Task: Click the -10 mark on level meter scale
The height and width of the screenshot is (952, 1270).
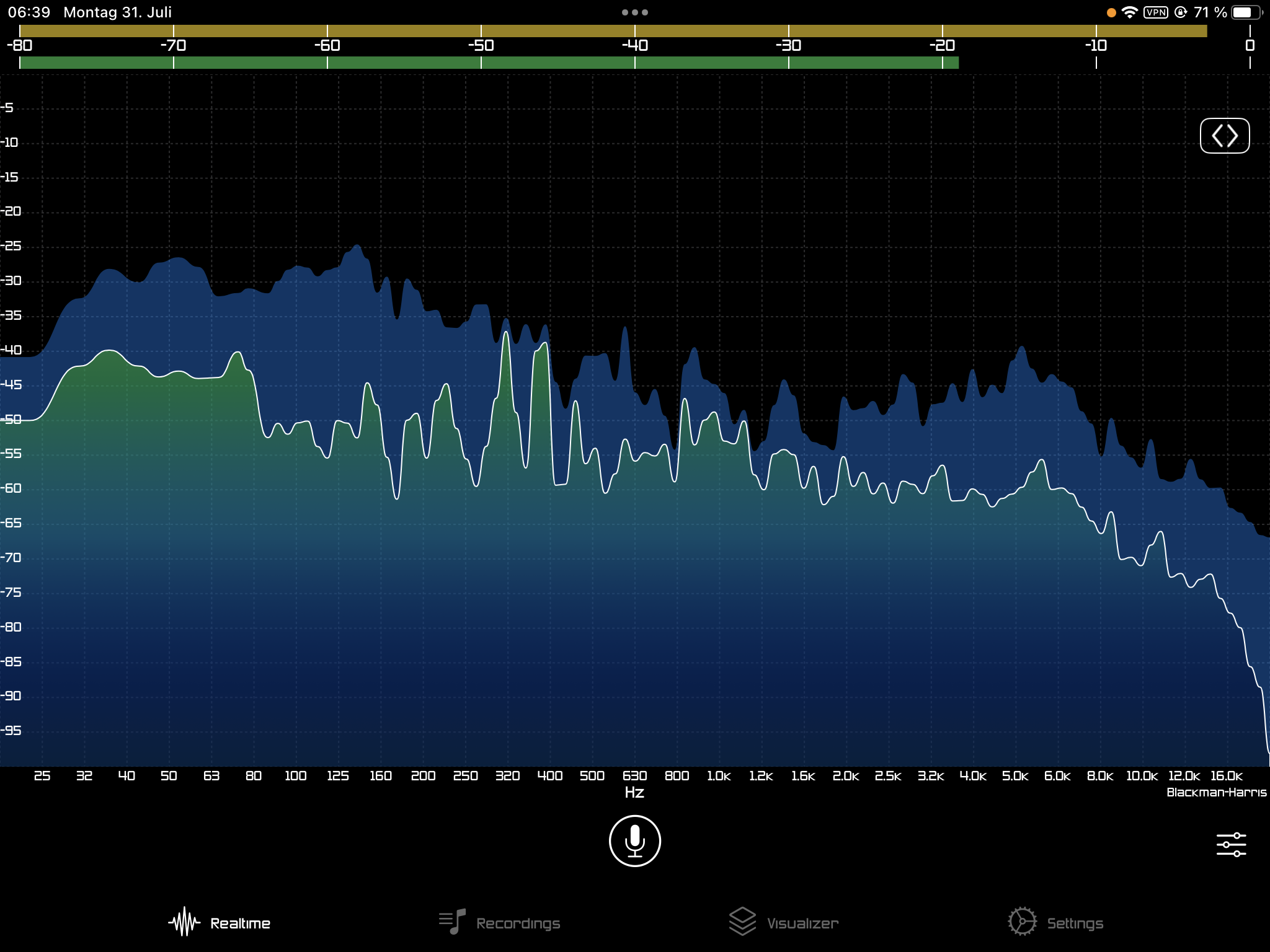Action: pyautogui.click(x=1096, y=45)
